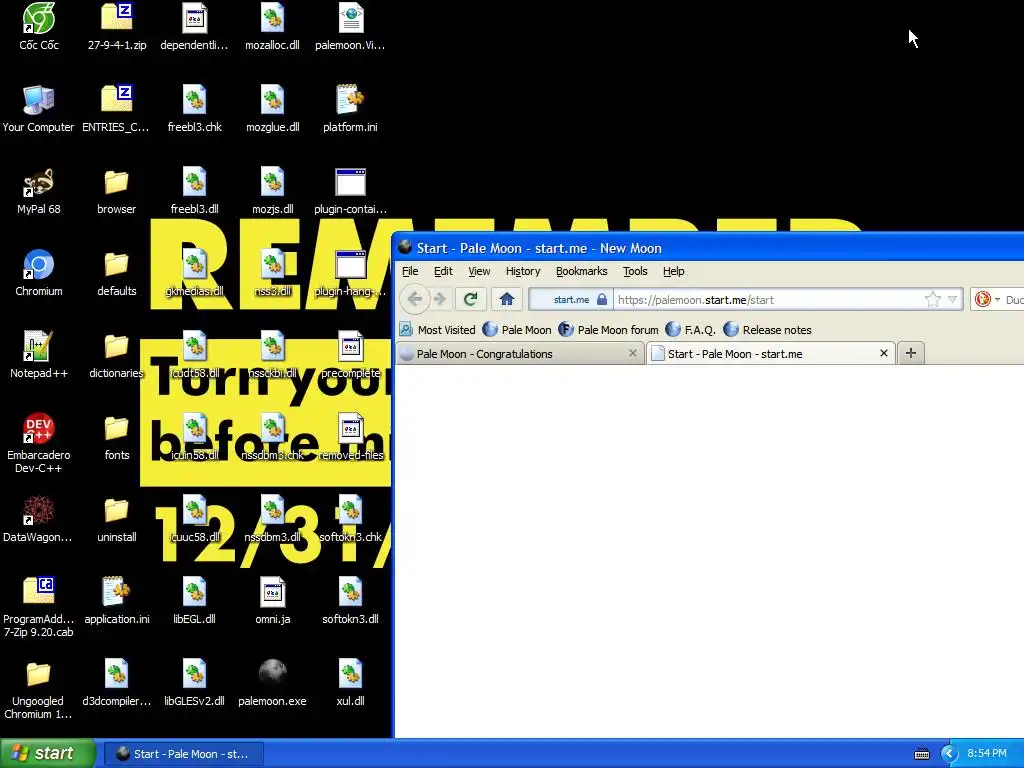Screen dimensions: 1024x768
Task: Open the F.A.Q. bookmark
Action: (x=691, y=330)
